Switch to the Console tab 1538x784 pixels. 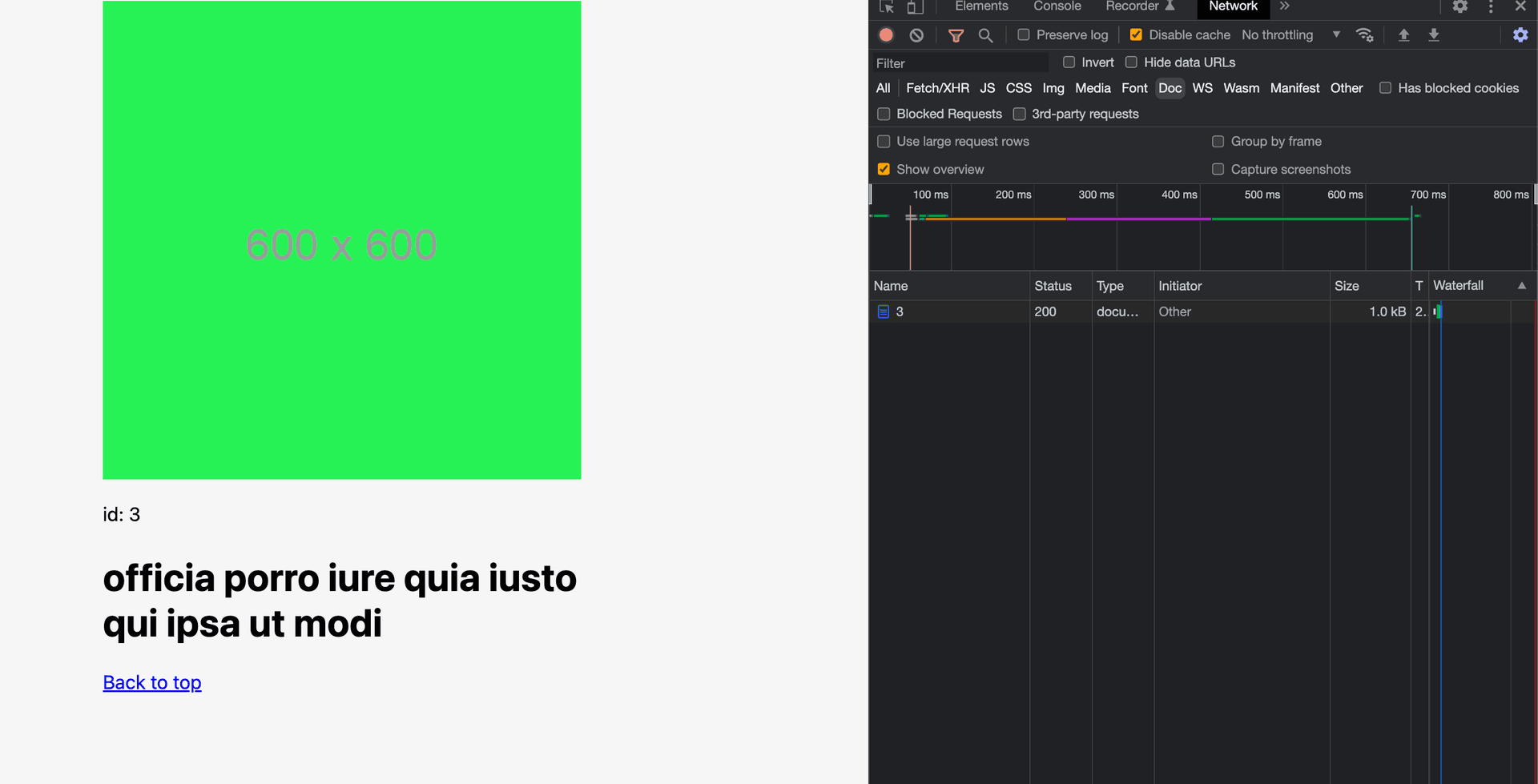(x=1057, y=6)
